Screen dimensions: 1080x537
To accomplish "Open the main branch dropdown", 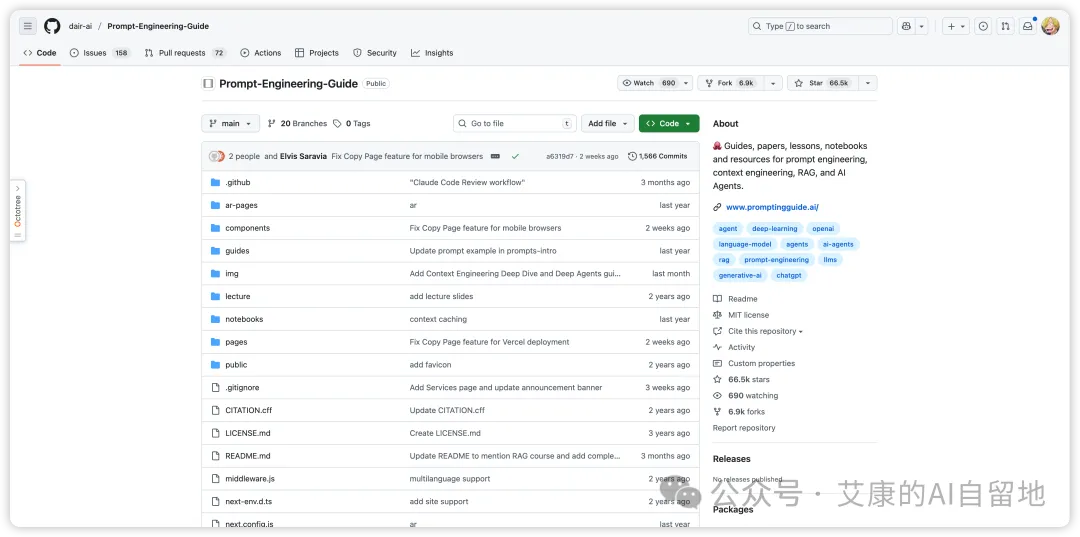I will click(231, 123).
